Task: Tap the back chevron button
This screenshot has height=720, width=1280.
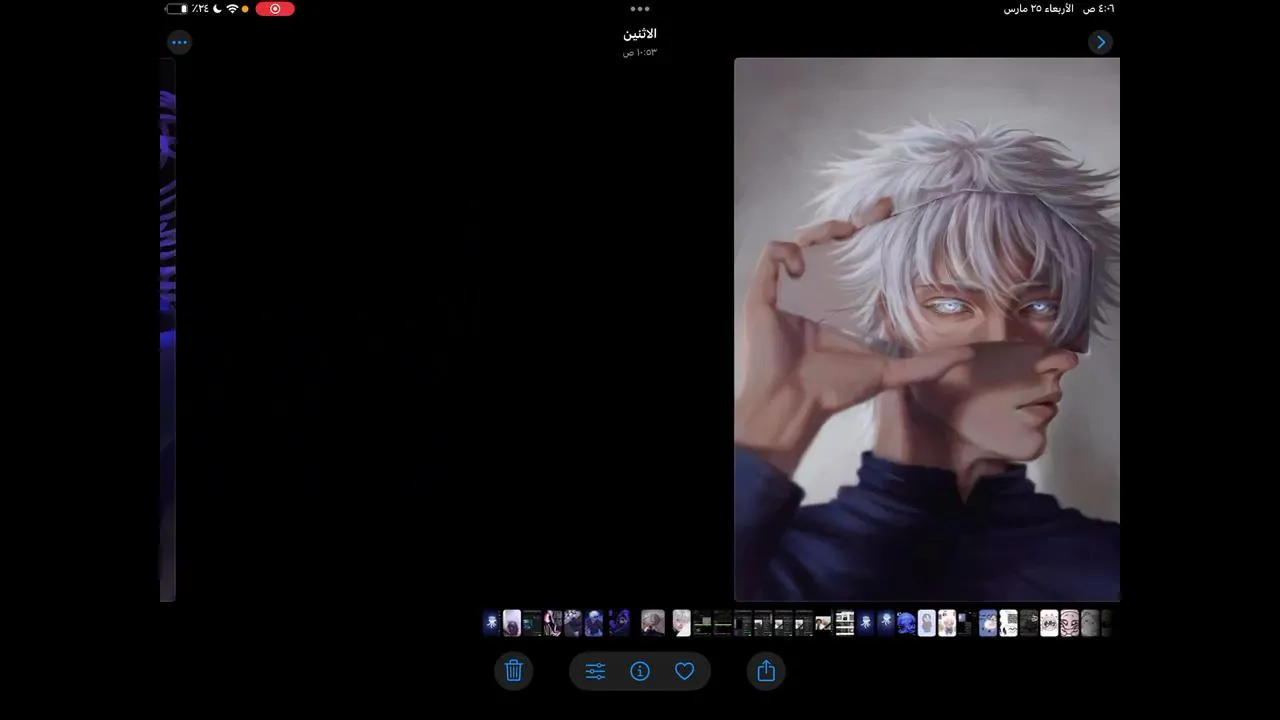Action: (x=1100, y=42)
